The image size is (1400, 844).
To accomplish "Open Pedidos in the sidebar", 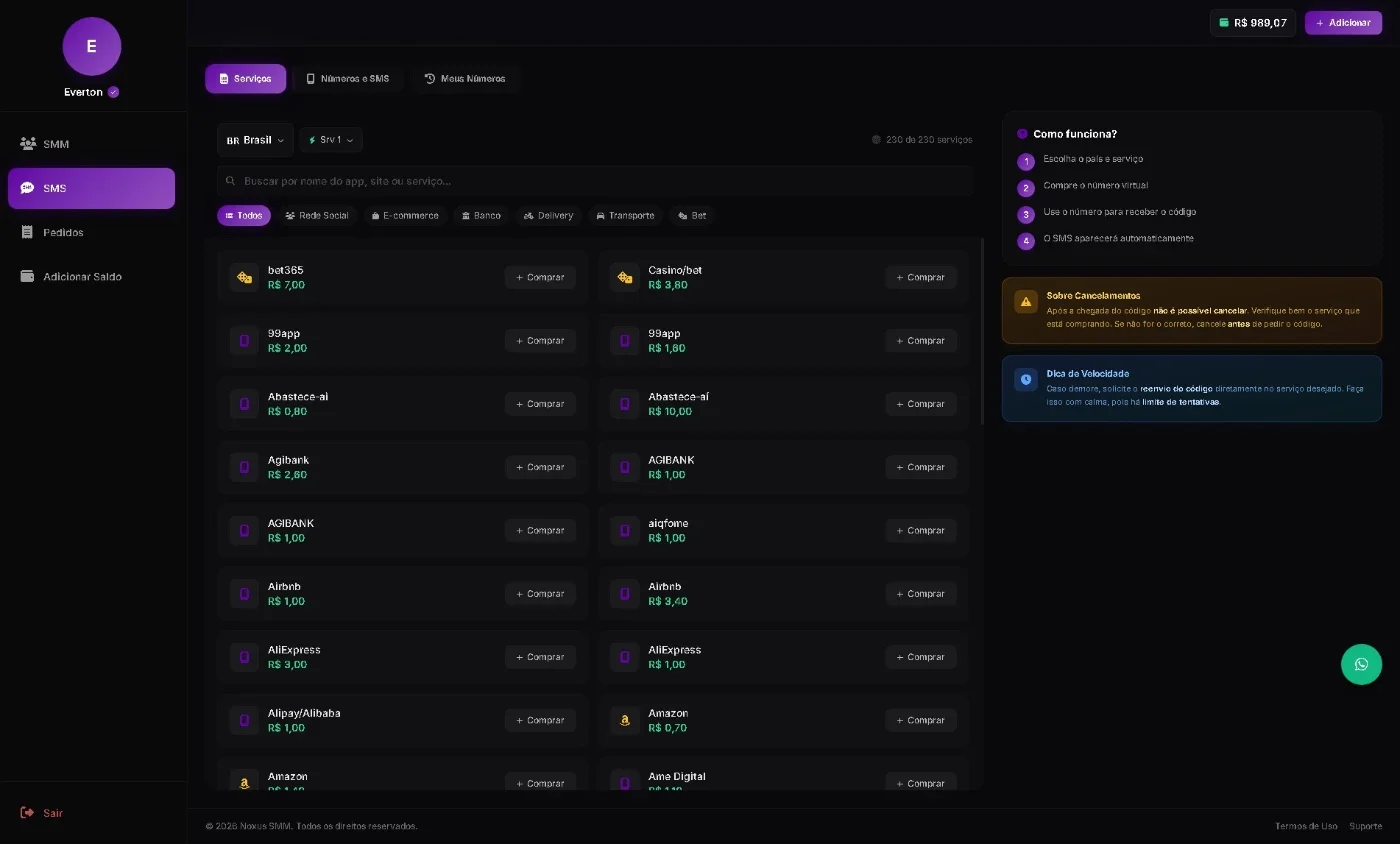I will coord(91,232).
